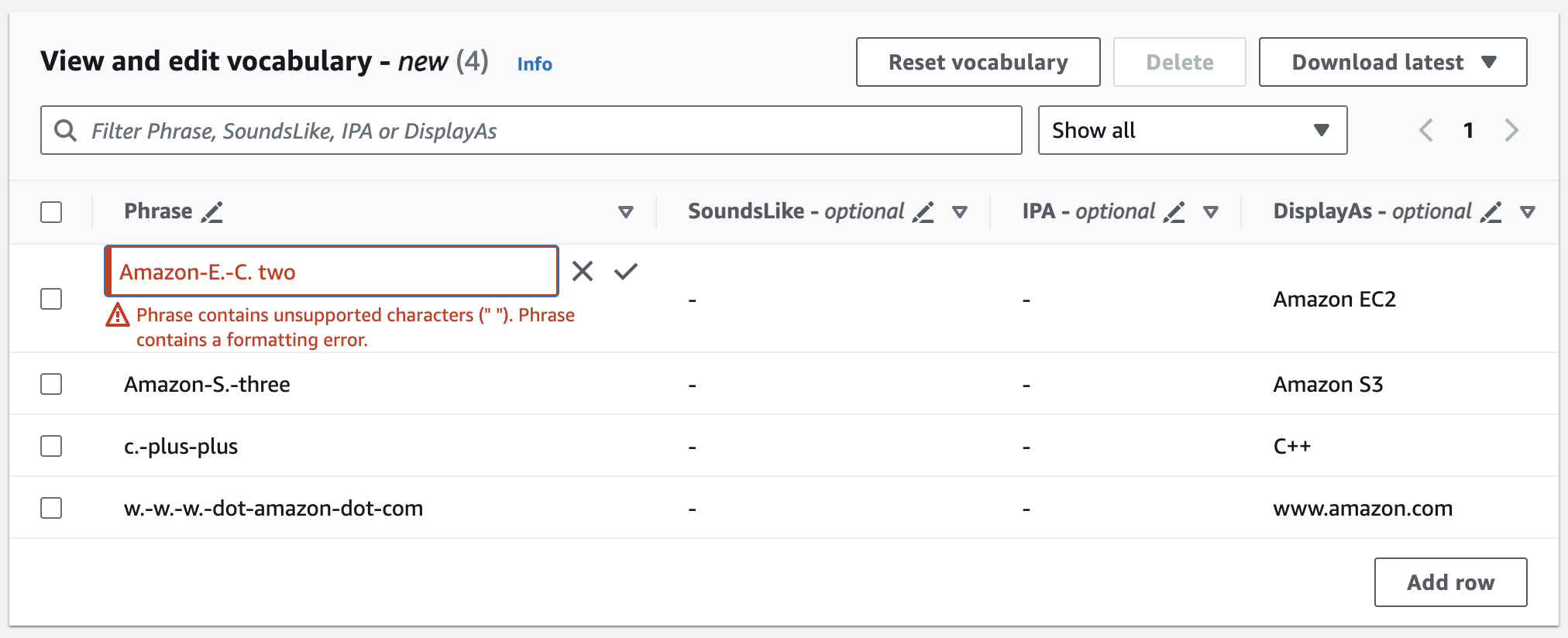Open the Info link beside the title

pyautogui.click(x=535, y=64)
